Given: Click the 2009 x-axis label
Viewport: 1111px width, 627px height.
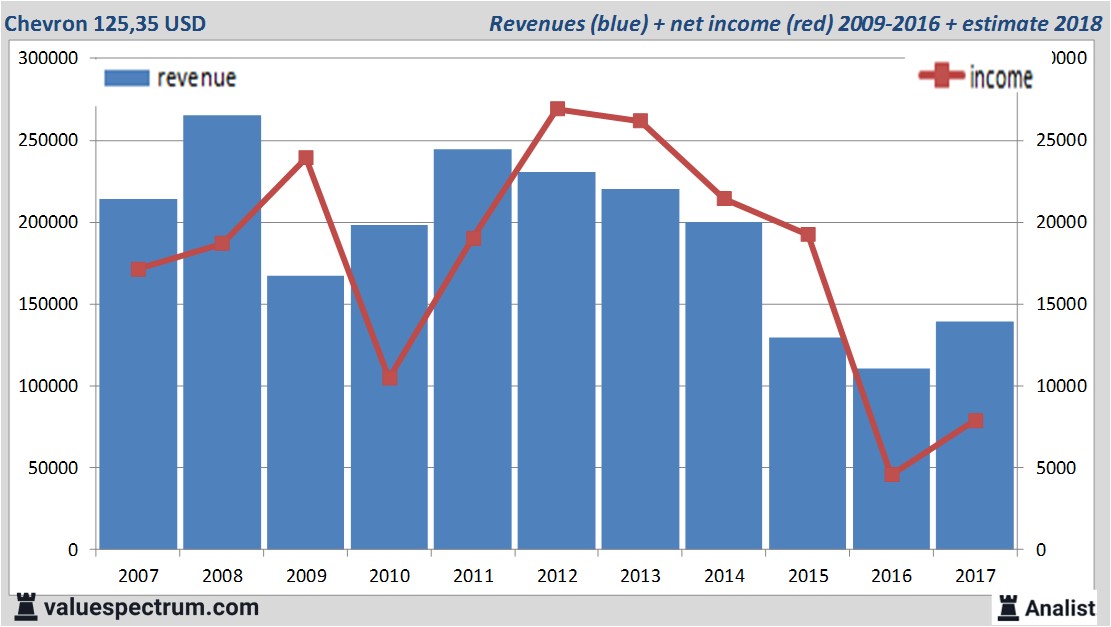Looking at the screenshot, I should click(306, 575).
